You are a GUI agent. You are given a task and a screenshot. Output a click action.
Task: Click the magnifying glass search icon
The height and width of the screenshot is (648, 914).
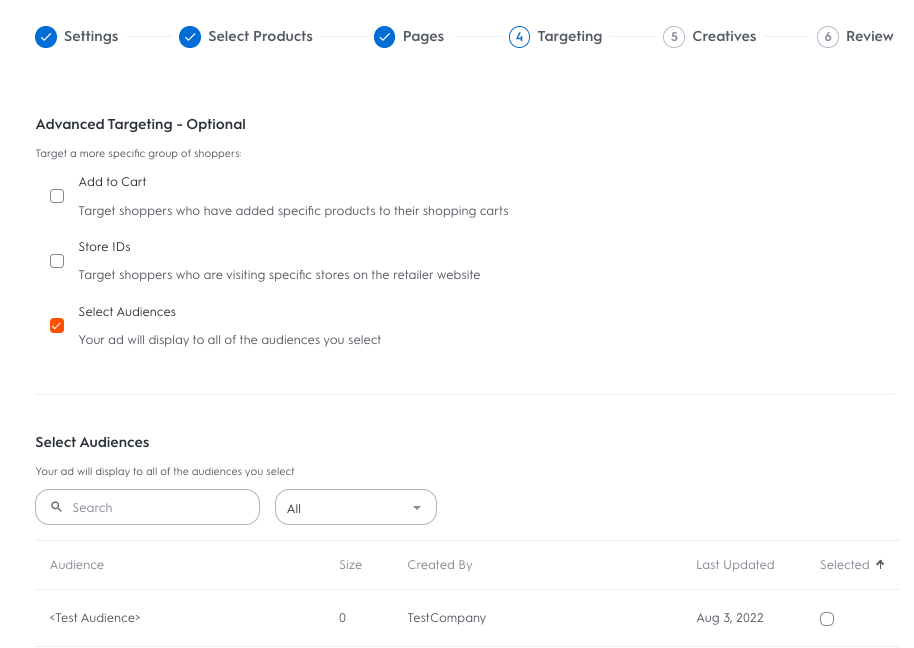(x=56, y=507)
